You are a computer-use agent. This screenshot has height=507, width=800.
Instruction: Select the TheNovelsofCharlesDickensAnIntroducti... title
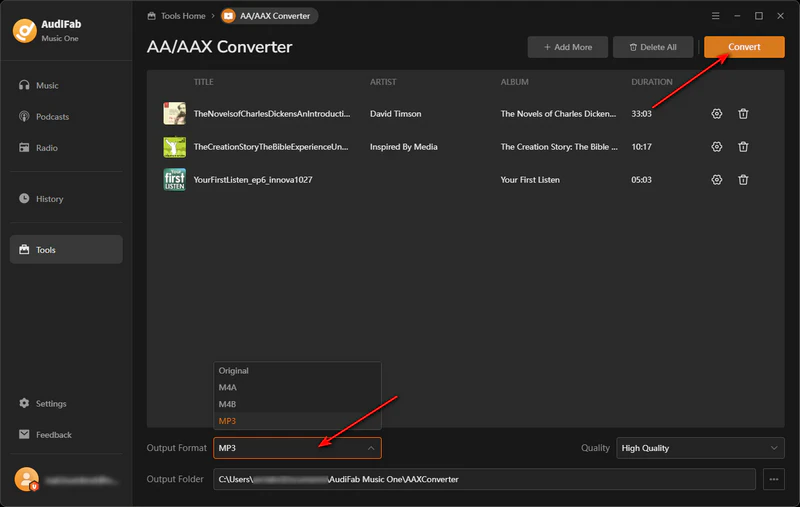pos(272,114)
